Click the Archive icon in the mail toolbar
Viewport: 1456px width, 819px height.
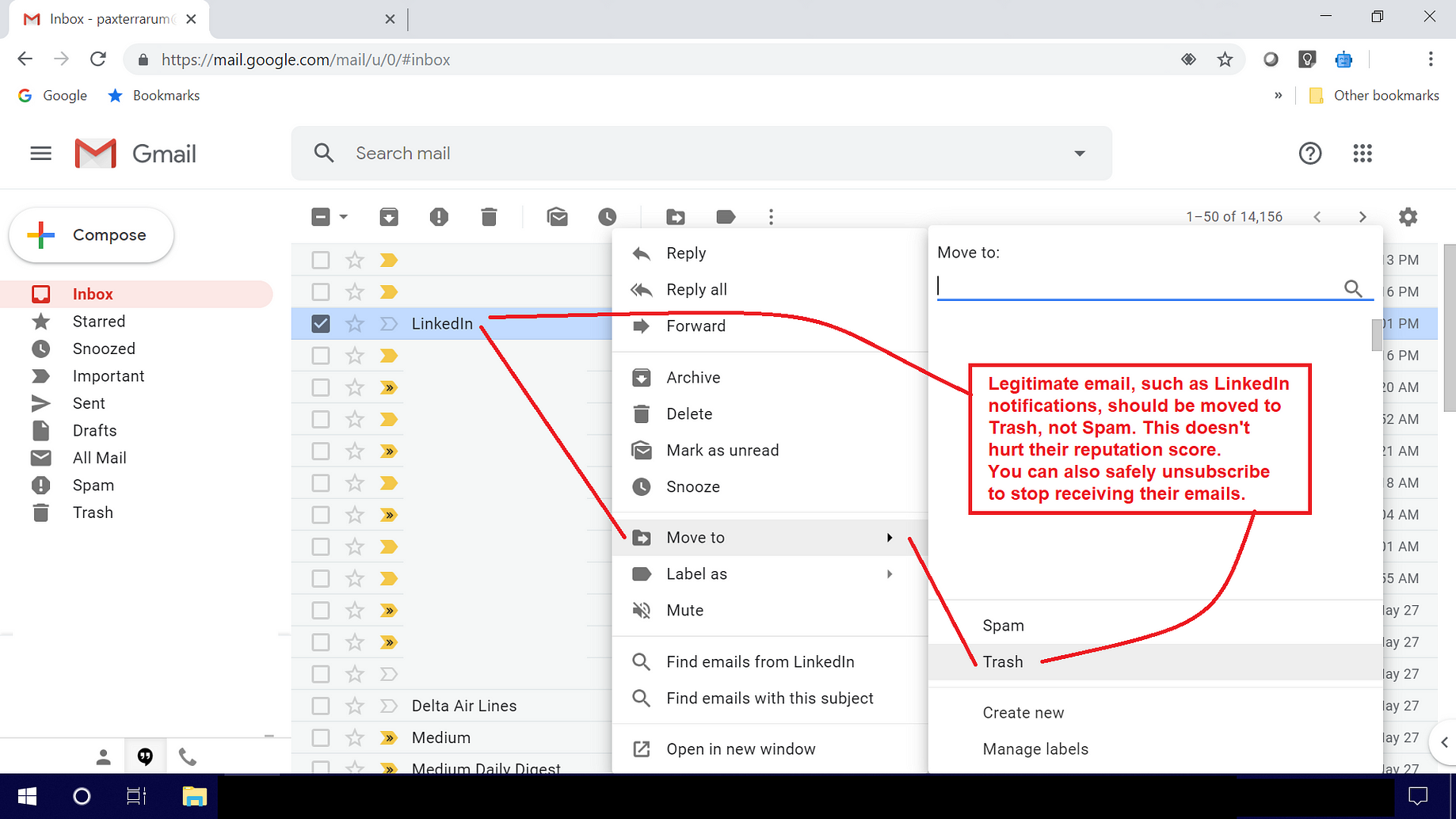point(389,217)
